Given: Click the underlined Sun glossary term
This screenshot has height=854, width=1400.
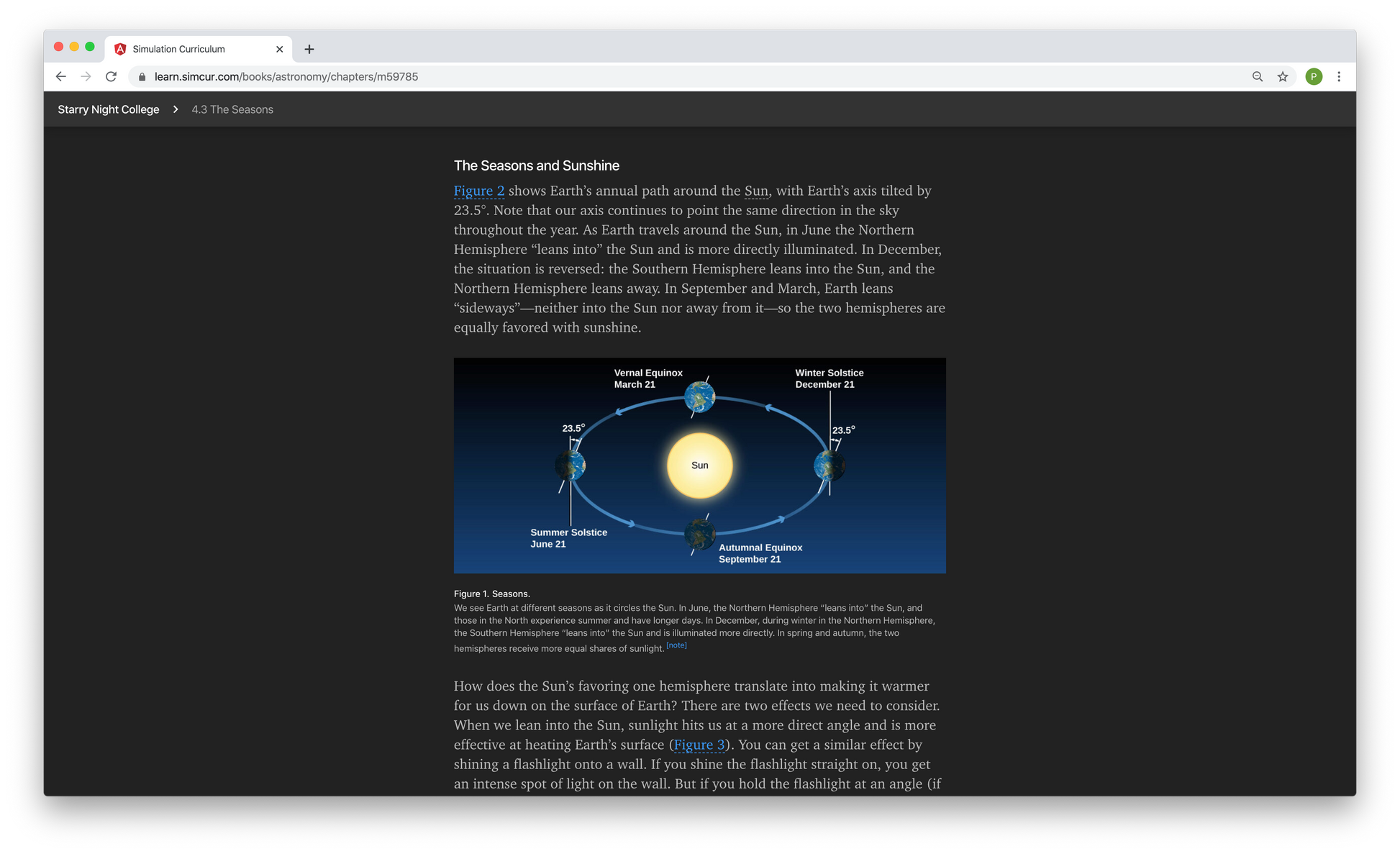Looking at the screenshot, I should click(x=756, y=191).
